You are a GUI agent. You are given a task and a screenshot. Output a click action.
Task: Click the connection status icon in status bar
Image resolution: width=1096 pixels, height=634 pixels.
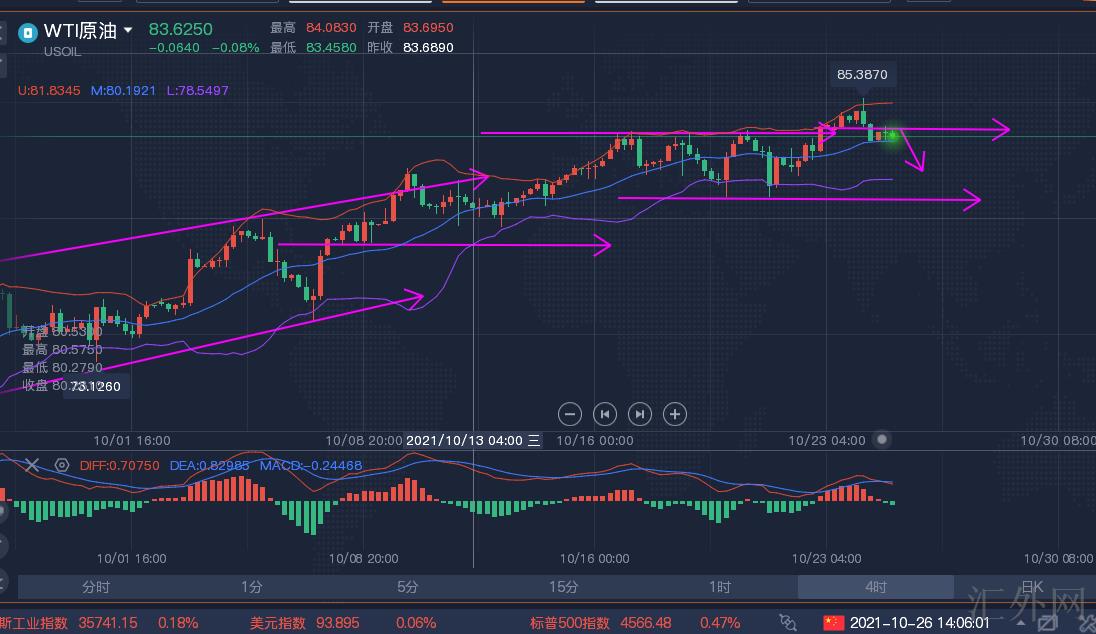[x=788, y=623]
